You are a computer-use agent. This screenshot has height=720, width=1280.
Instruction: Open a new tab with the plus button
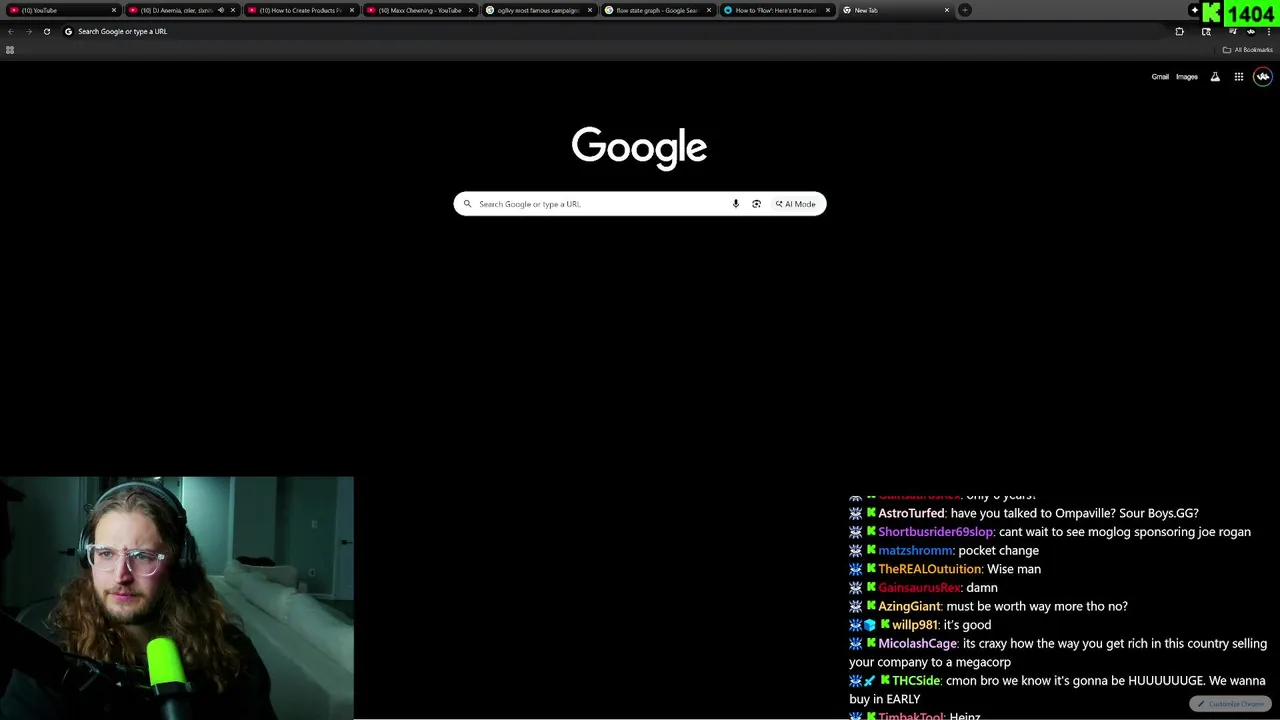click(x=965, y=10)
